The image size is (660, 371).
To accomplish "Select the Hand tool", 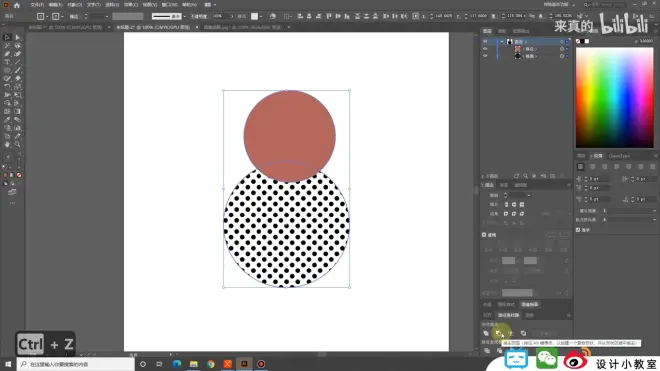I will point(7,144).
